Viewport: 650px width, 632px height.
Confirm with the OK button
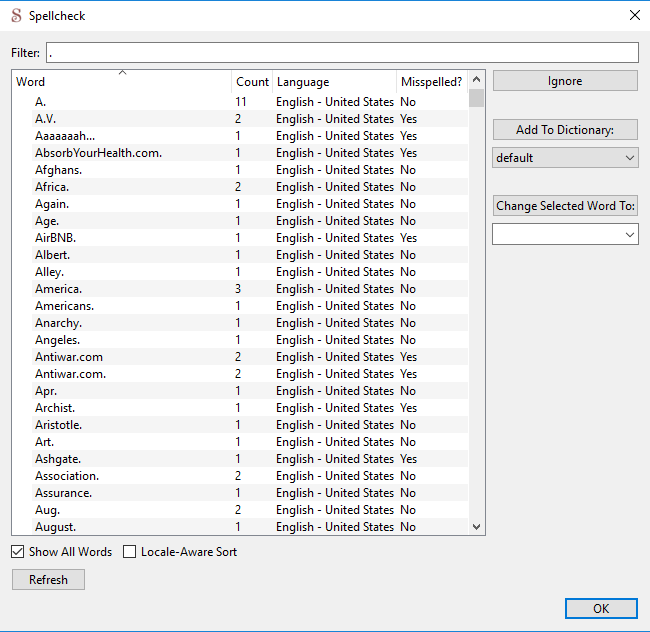point(600,609)
